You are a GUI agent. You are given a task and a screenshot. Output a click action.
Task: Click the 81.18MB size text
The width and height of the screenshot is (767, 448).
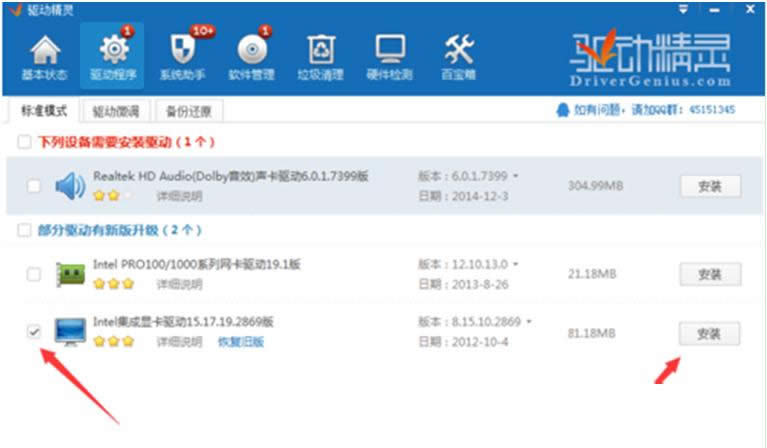click(591, 334)
